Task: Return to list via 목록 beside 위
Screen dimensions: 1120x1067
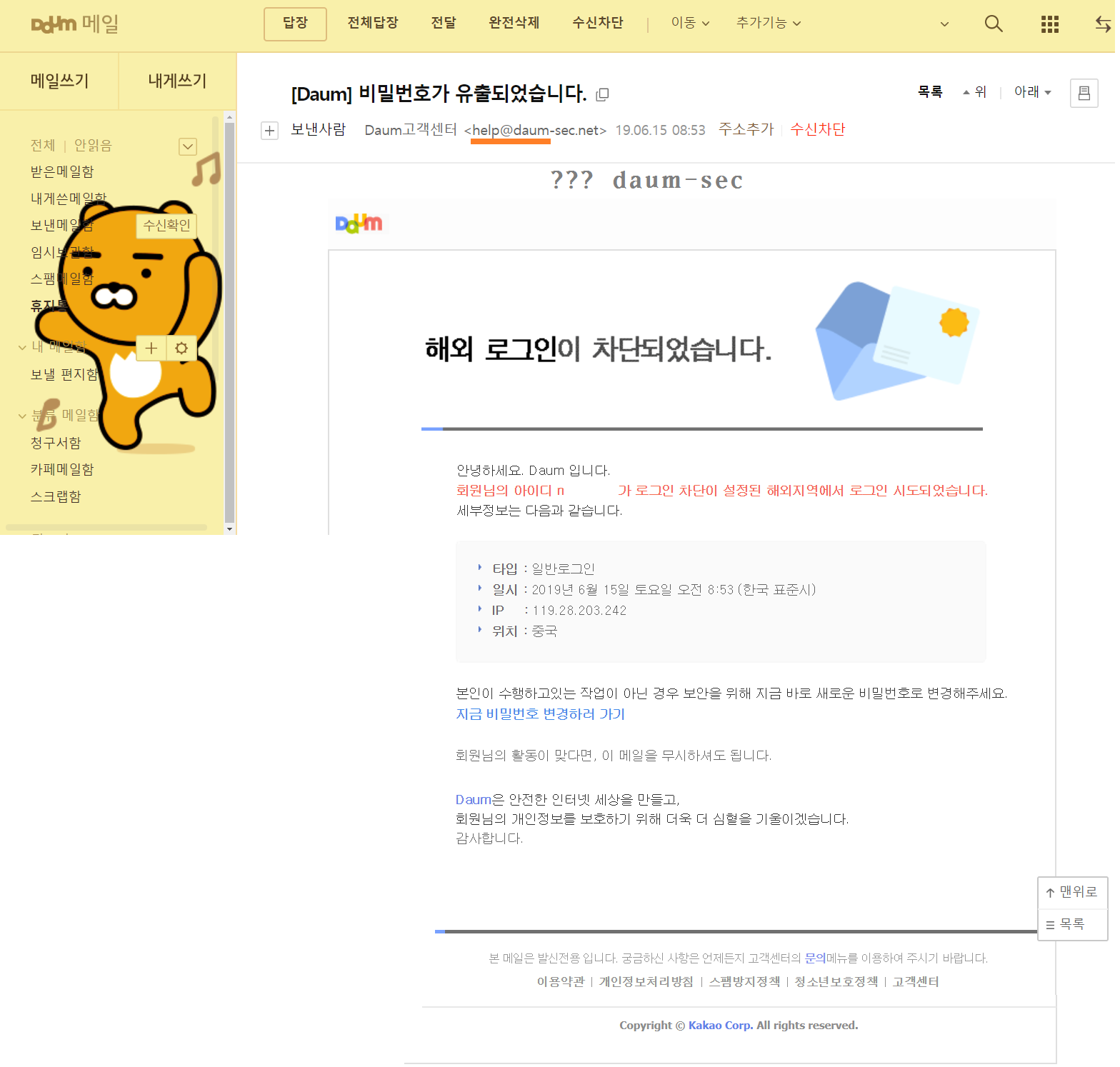Action: 930,92
